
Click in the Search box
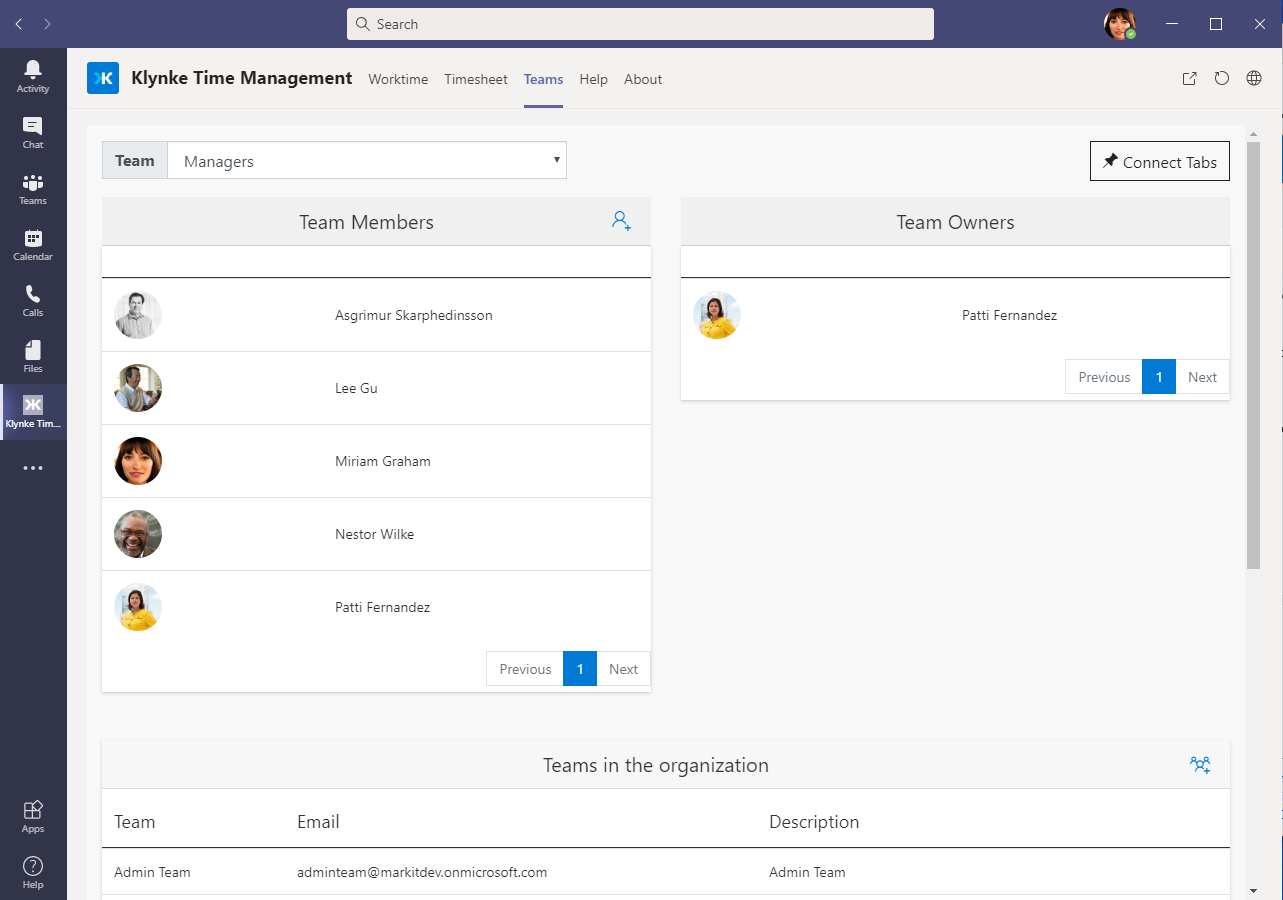pos(640,24)
